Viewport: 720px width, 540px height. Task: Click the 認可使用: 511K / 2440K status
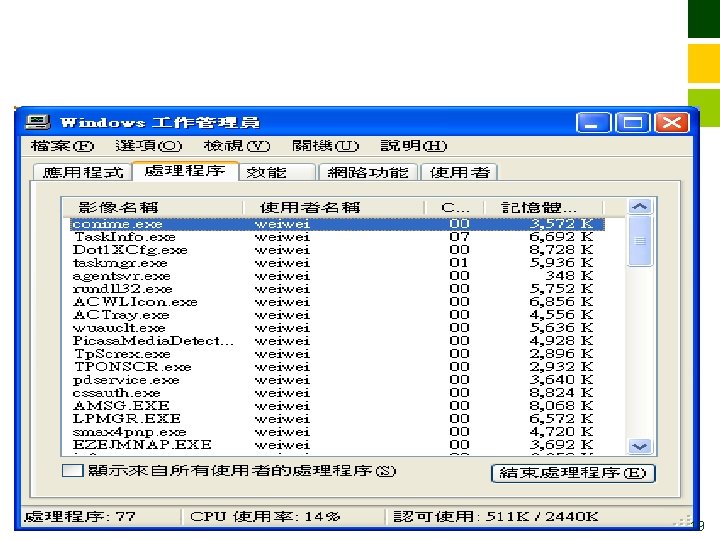pyautogui.click(x=495, y=517)
